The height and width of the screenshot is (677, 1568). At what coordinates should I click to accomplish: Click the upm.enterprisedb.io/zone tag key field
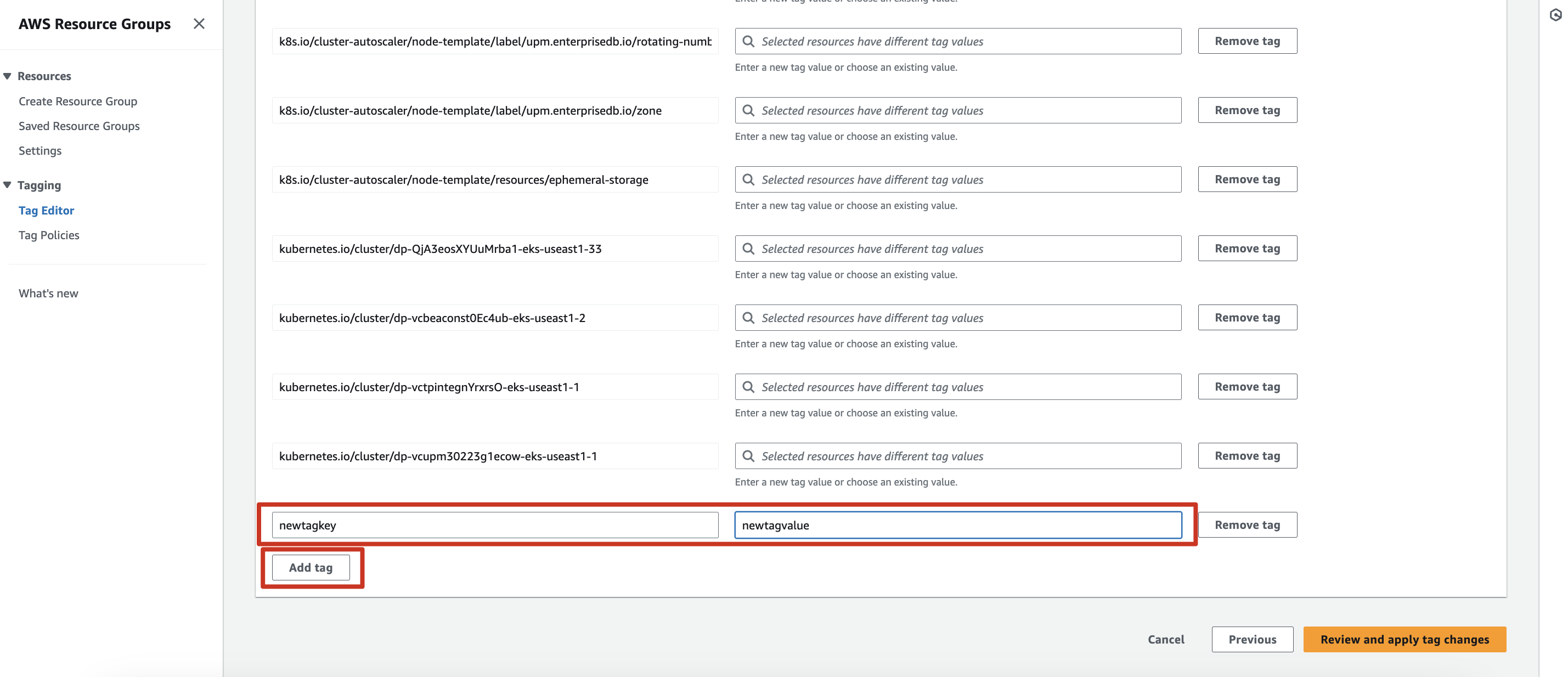[x=495, y=110]
